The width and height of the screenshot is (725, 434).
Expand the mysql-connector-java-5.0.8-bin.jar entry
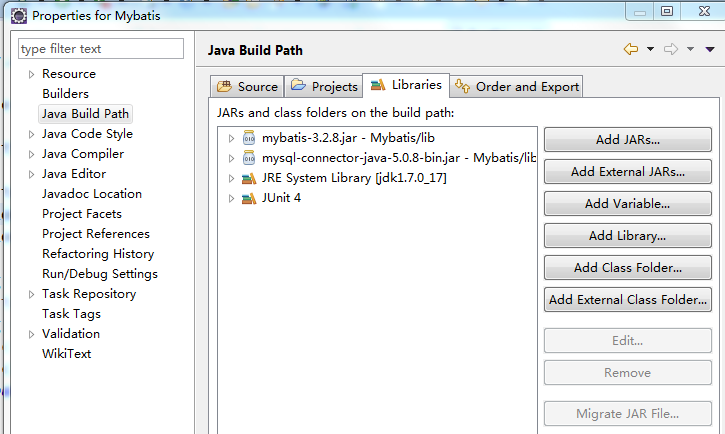[x=231, y=158]
